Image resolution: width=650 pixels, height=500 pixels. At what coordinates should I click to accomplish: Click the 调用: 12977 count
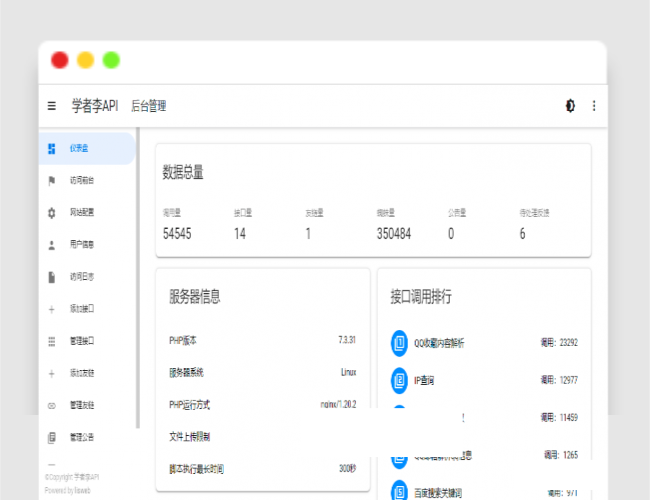pyautogui.click(x=559, y=380)
